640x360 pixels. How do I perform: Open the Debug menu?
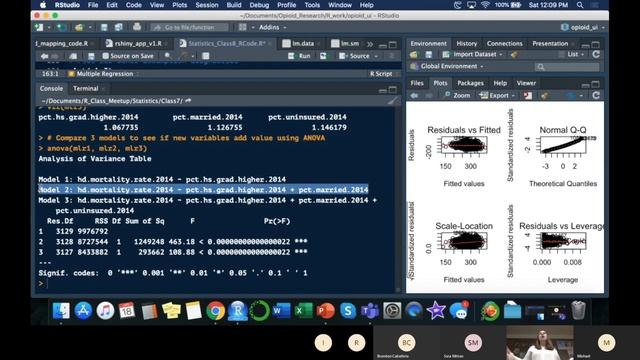tap(259, 5)
